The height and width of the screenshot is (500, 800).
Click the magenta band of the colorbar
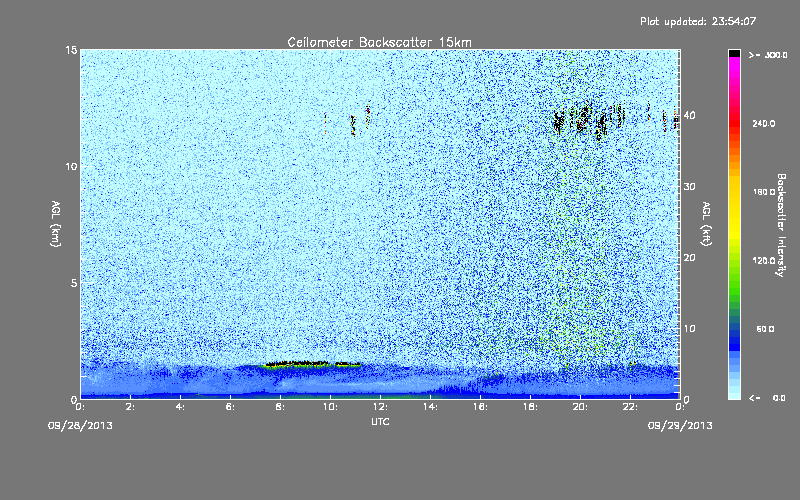tap(734, 69)
